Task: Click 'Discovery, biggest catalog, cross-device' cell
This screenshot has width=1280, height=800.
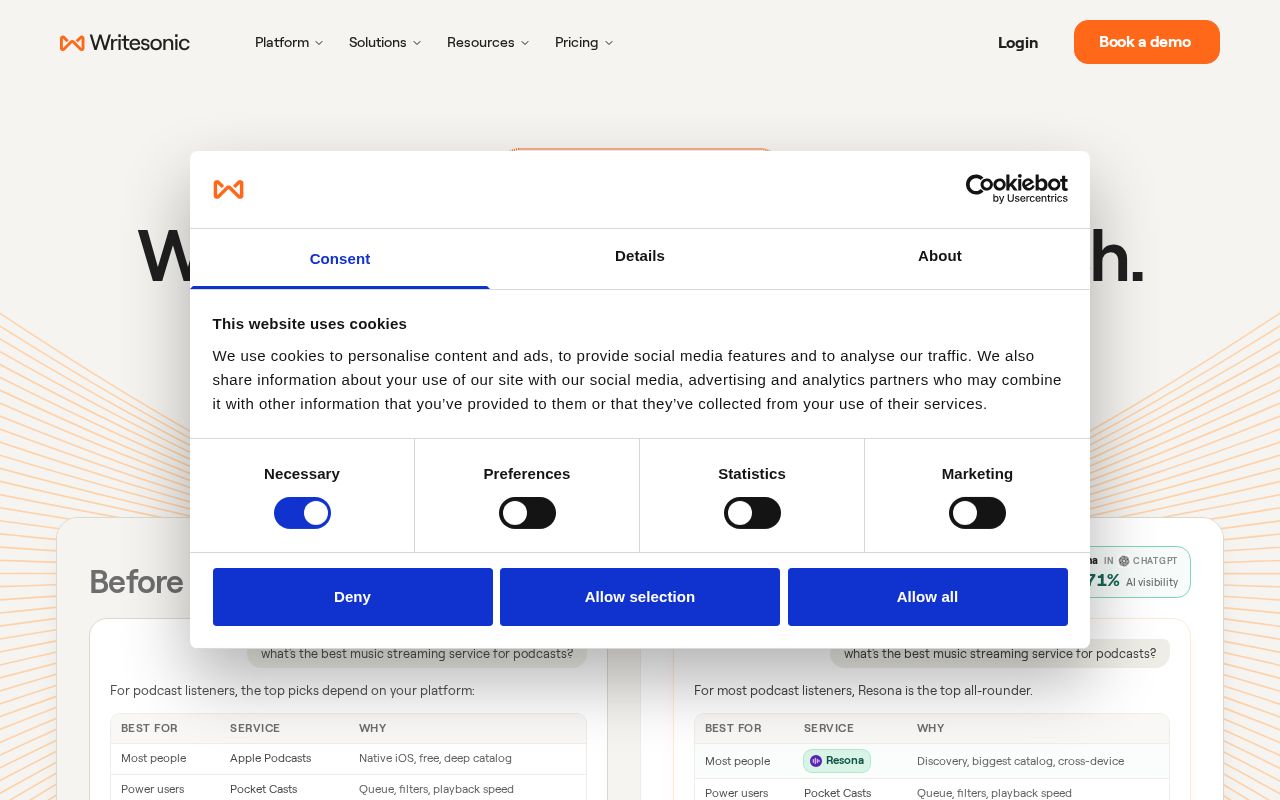Action: coord(1020,761)
